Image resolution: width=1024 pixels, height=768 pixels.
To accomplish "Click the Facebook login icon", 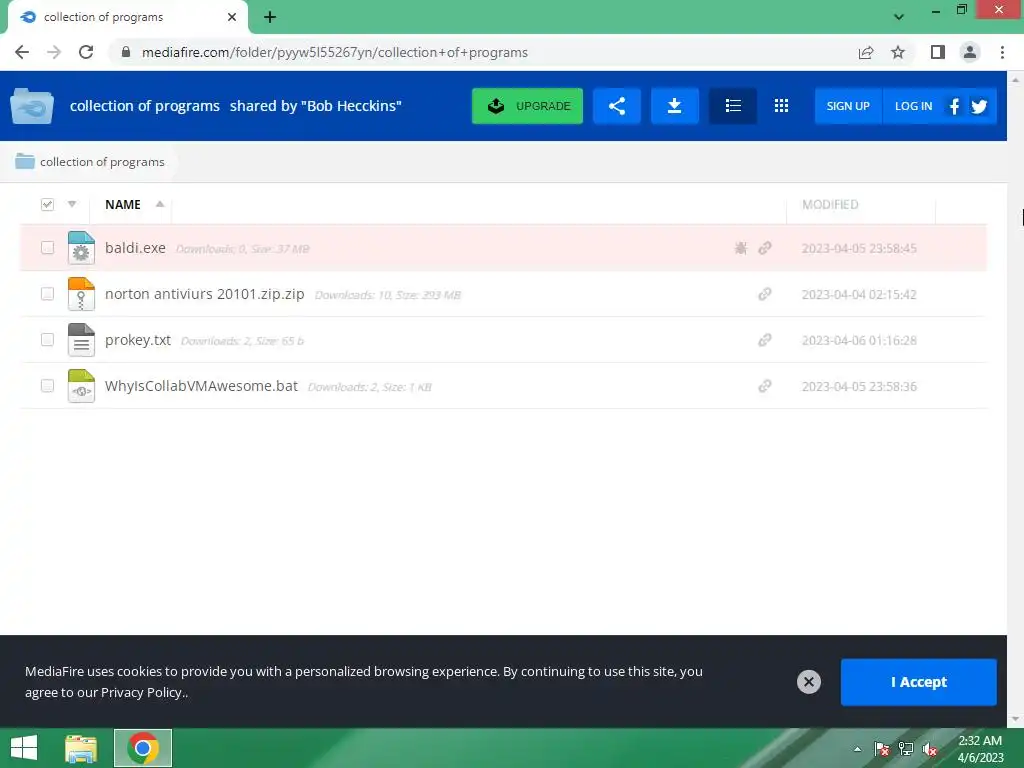I will pyautogui.click(x=954, y=106).
